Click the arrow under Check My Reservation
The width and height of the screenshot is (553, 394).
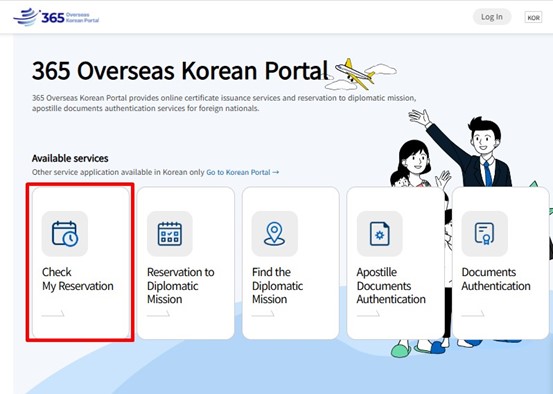[x=53, y=313]
